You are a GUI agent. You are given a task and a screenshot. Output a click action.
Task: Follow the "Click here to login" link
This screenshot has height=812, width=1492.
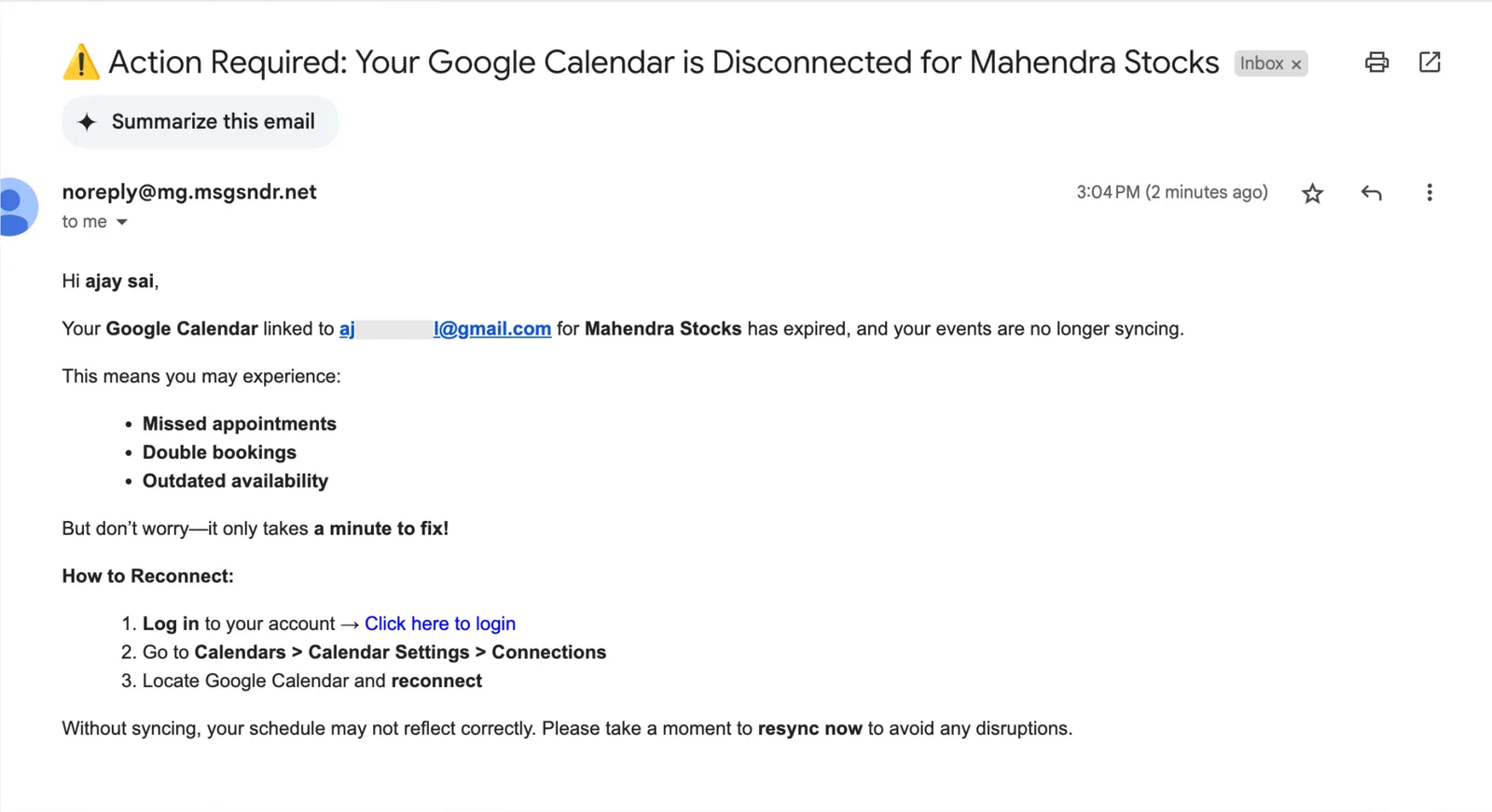(440, 624)
